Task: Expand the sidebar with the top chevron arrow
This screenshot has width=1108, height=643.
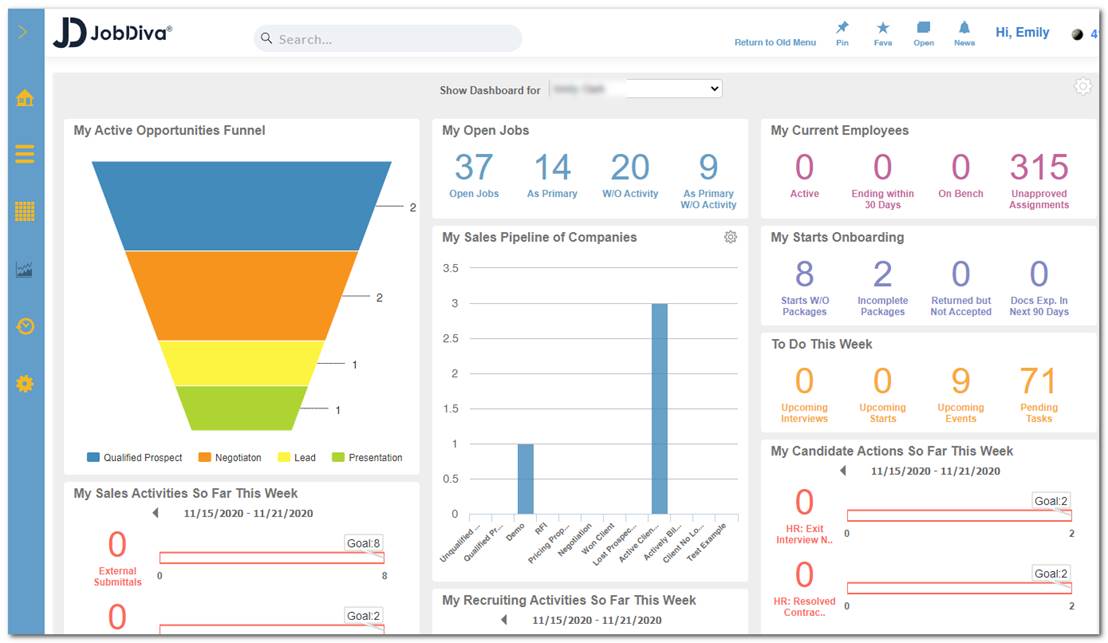Action: pos(22,31)
